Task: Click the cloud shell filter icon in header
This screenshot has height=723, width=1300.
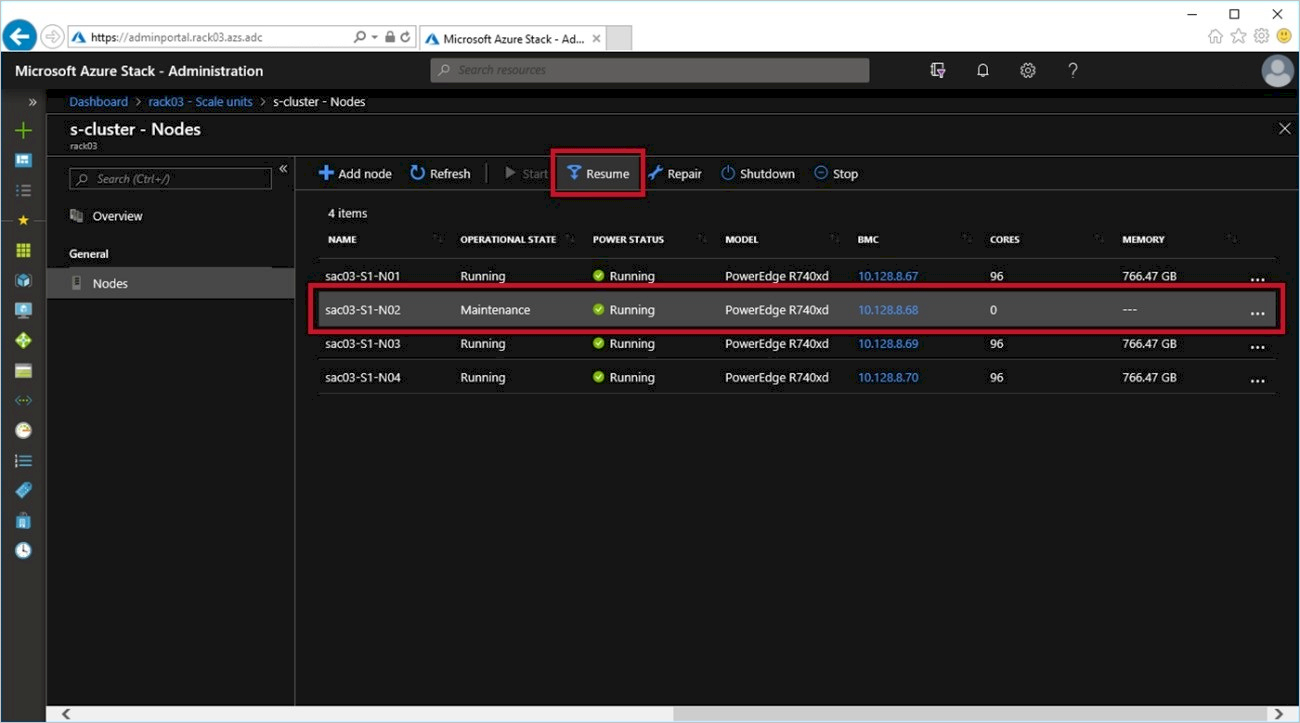Action: [x=938, y=70]
